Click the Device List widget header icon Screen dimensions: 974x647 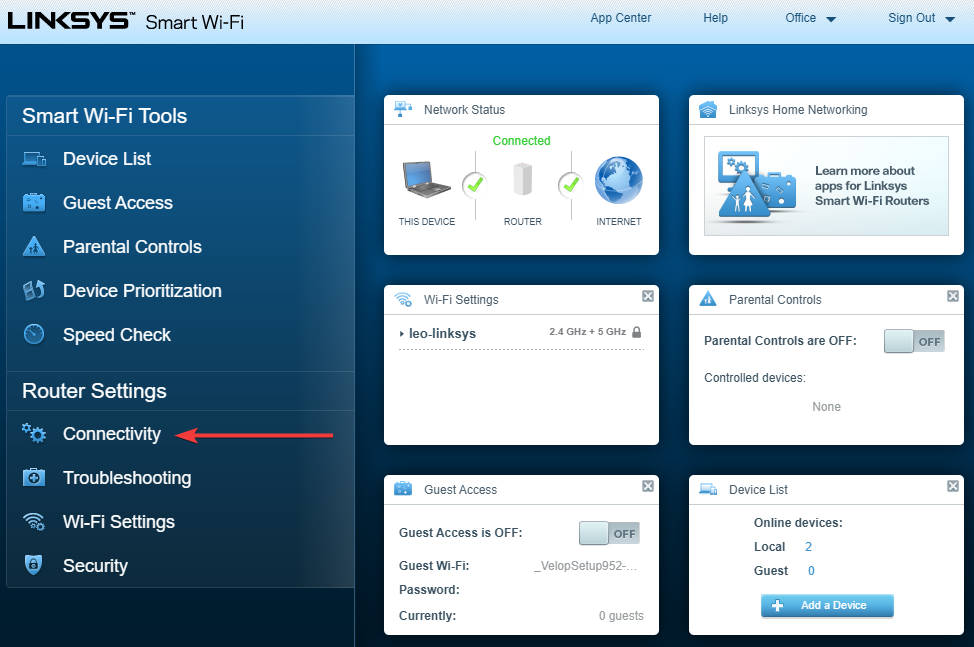click(708, 489)
